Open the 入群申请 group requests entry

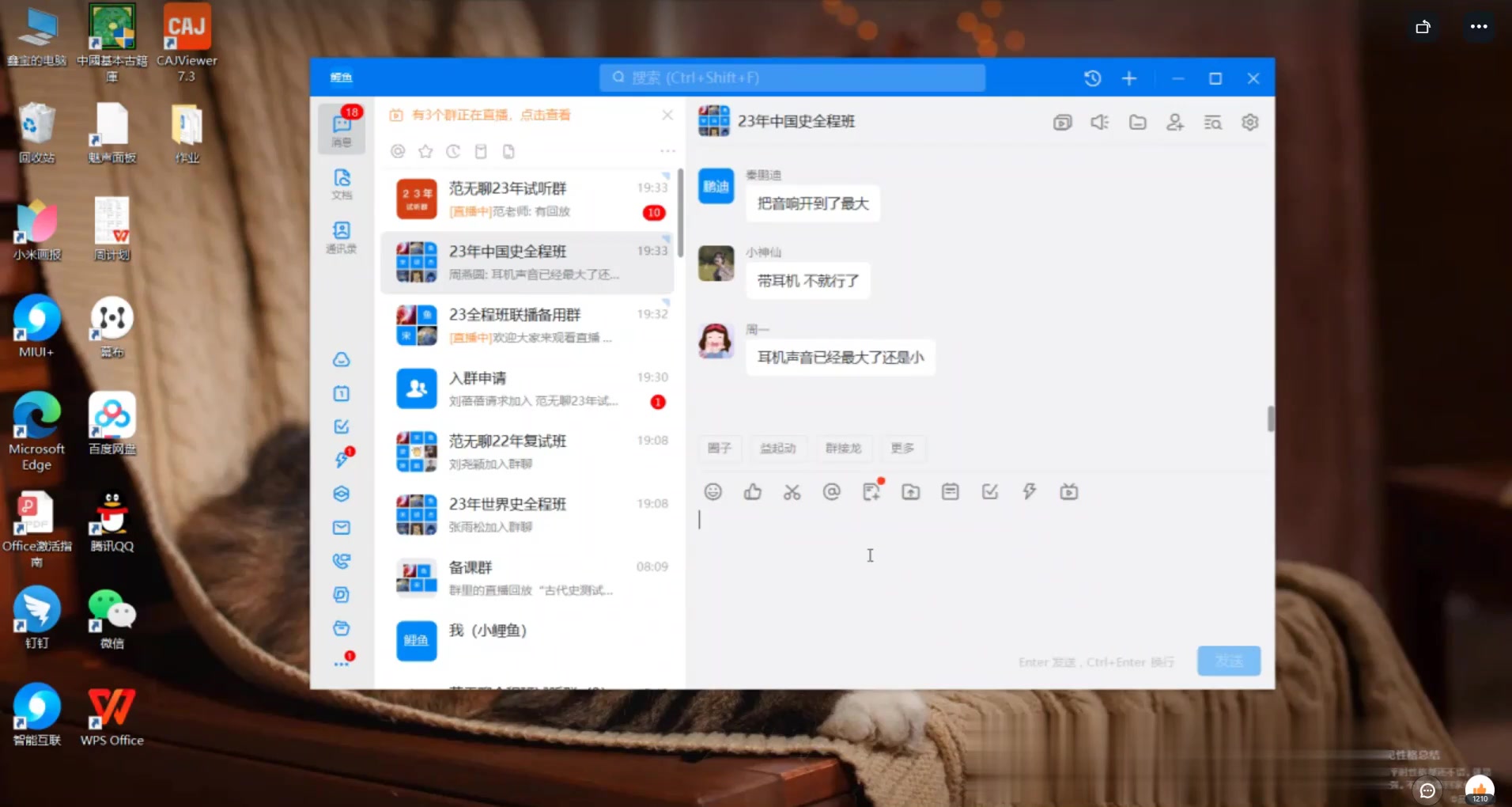(527, 388)
